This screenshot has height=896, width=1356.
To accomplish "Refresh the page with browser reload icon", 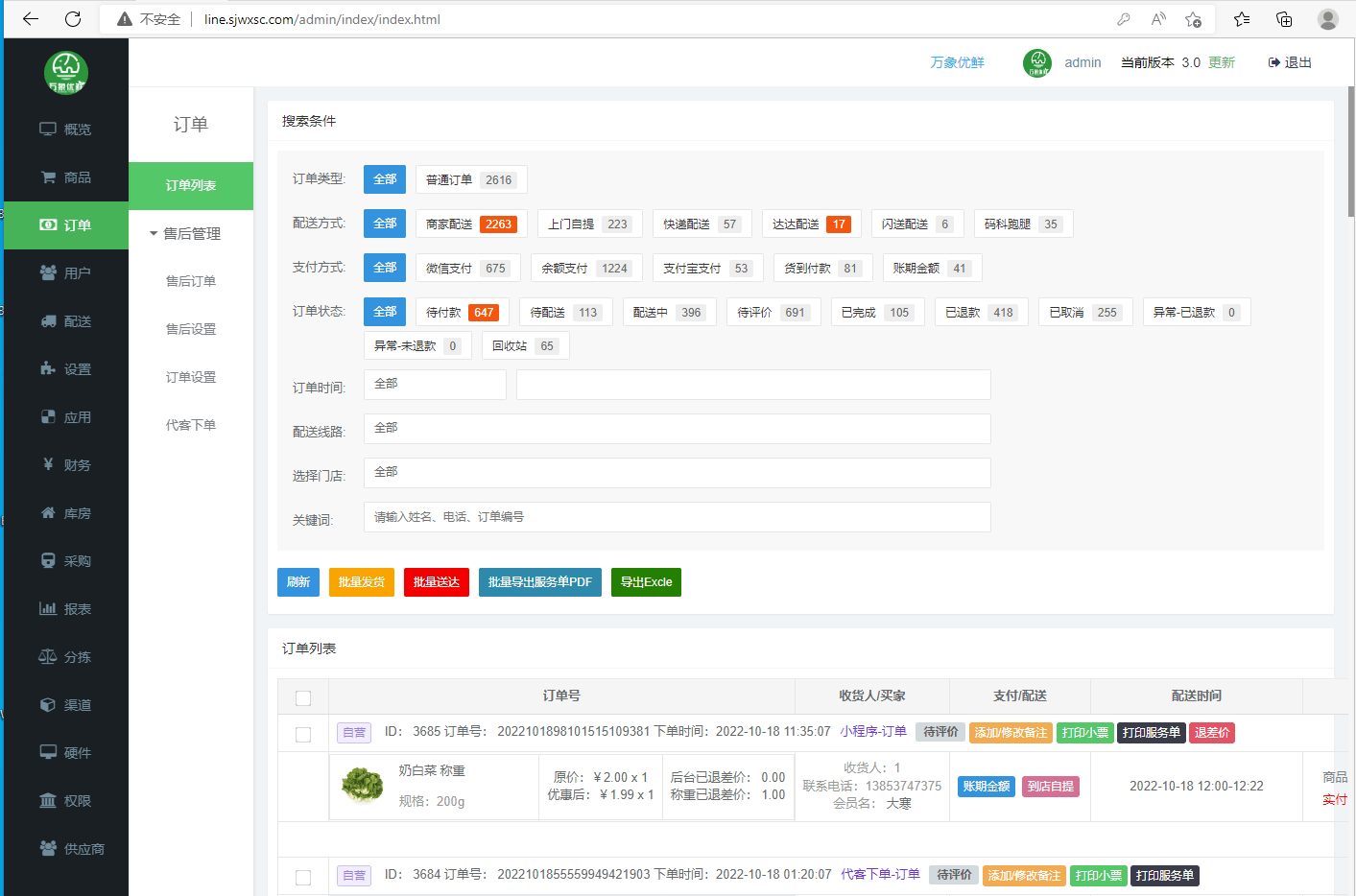I will point(73,19).
